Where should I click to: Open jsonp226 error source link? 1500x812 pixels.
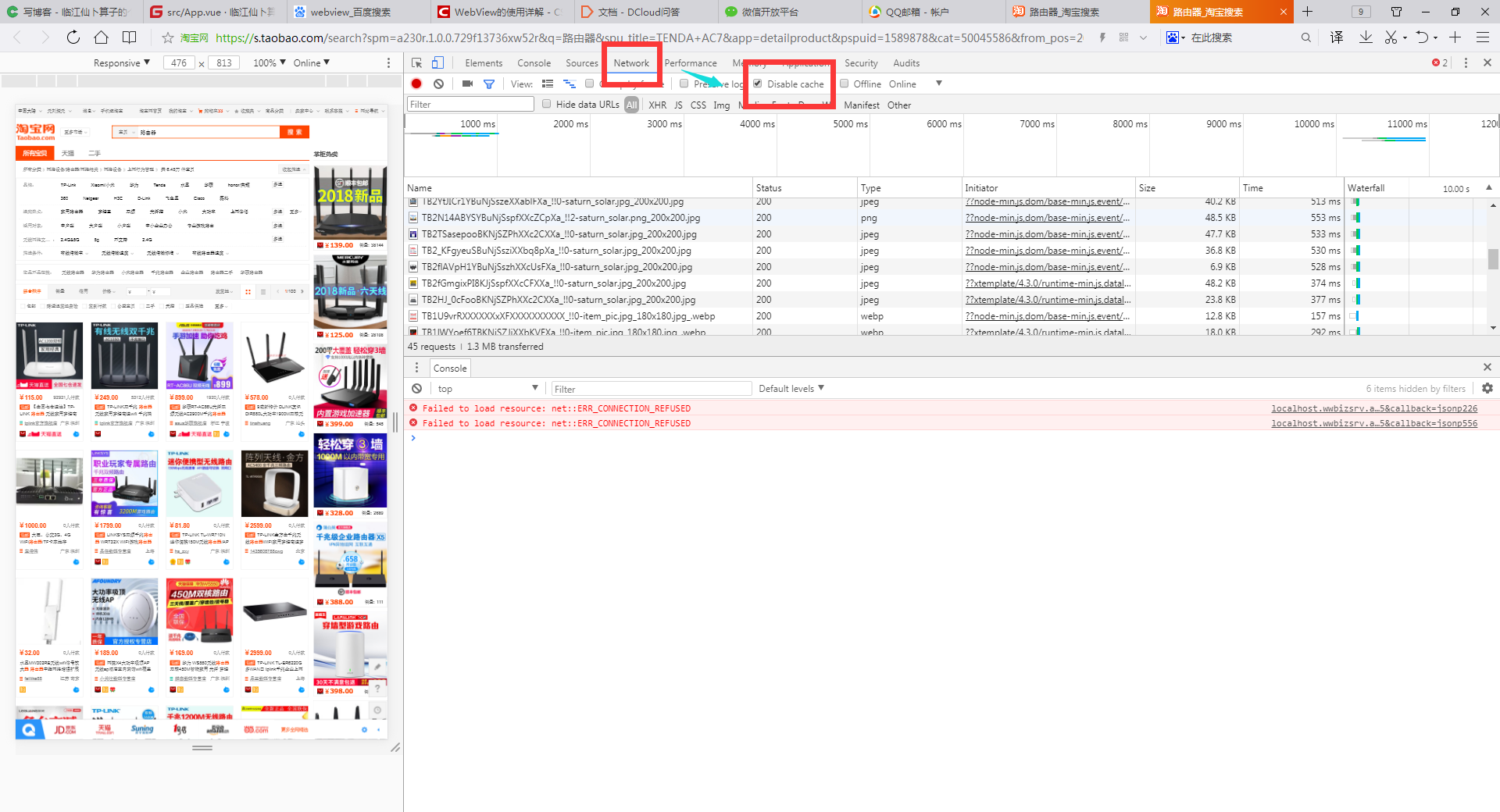click(x=1374, y=408)
